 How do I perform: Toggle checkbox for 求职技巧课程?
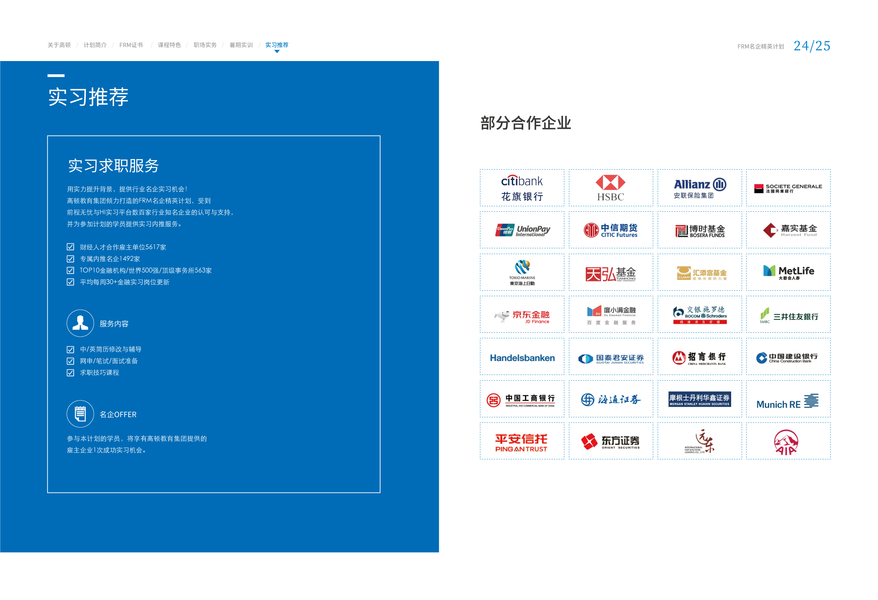(70, 373)
